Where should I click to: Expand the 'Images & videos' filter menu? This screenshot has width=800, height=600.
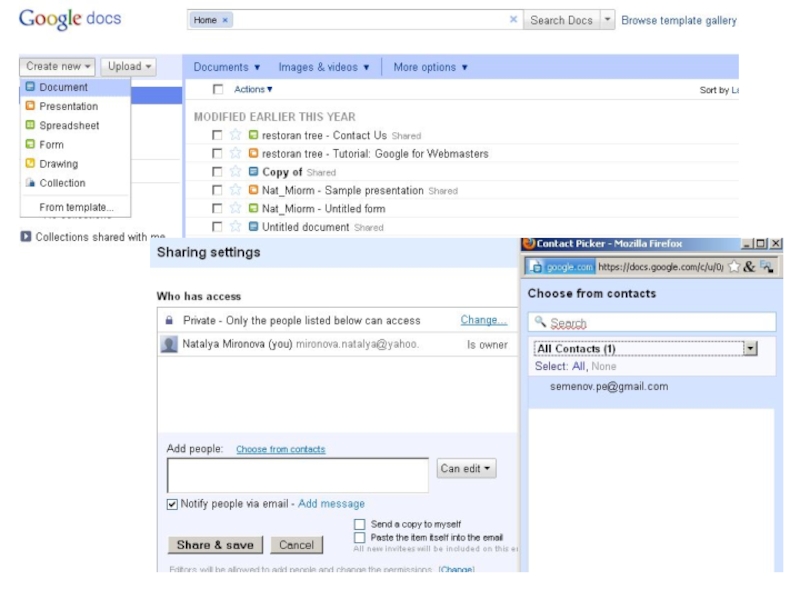pyautogui.click(x=323, y=67)
